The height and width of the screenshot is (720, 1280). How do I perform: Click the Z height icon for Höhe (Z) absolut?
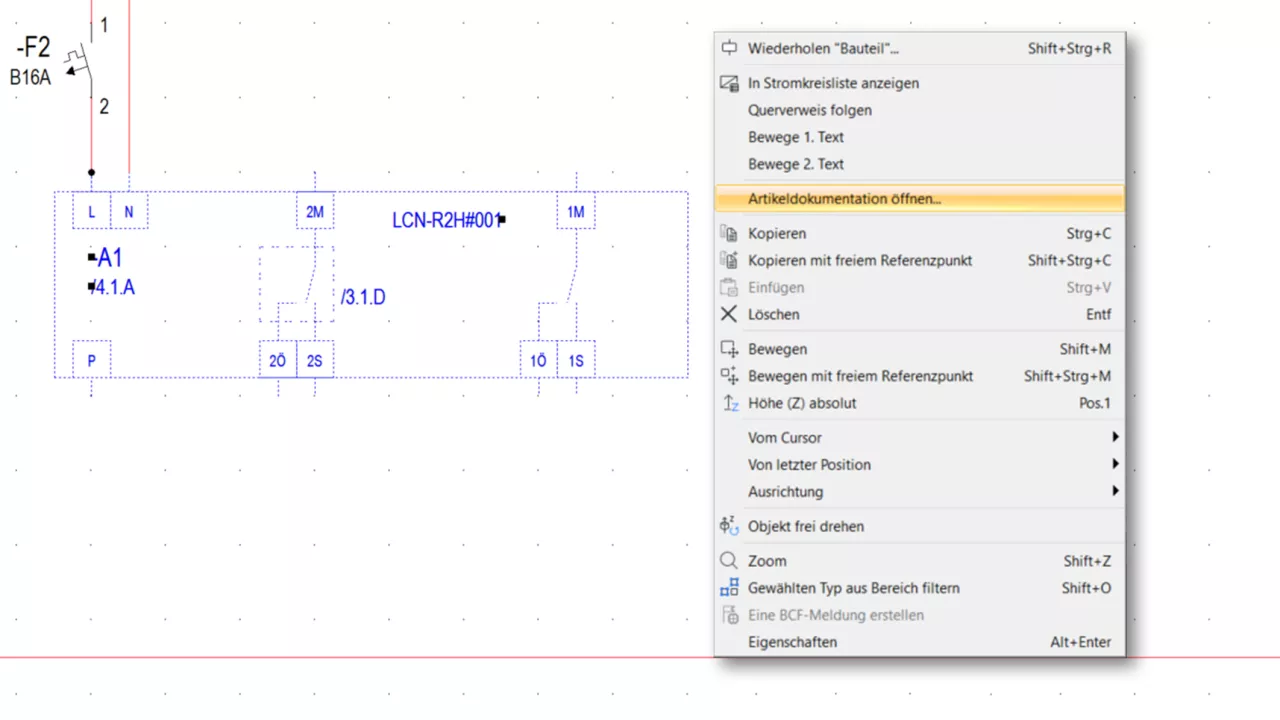click(x=730, y=403)
